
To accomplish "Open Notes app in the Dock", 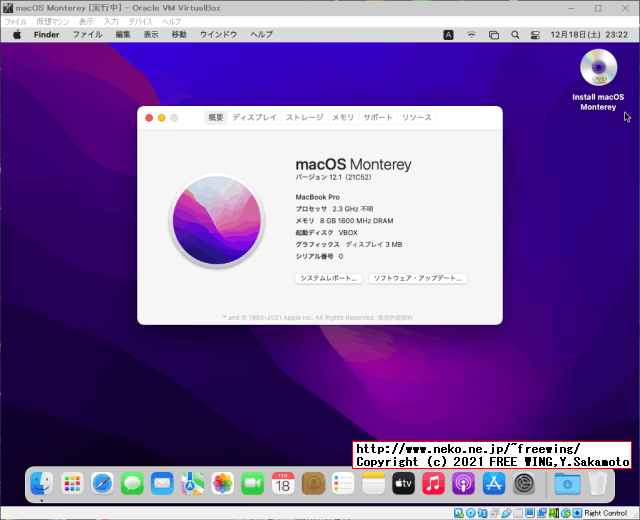I will [x=373, y=484].
